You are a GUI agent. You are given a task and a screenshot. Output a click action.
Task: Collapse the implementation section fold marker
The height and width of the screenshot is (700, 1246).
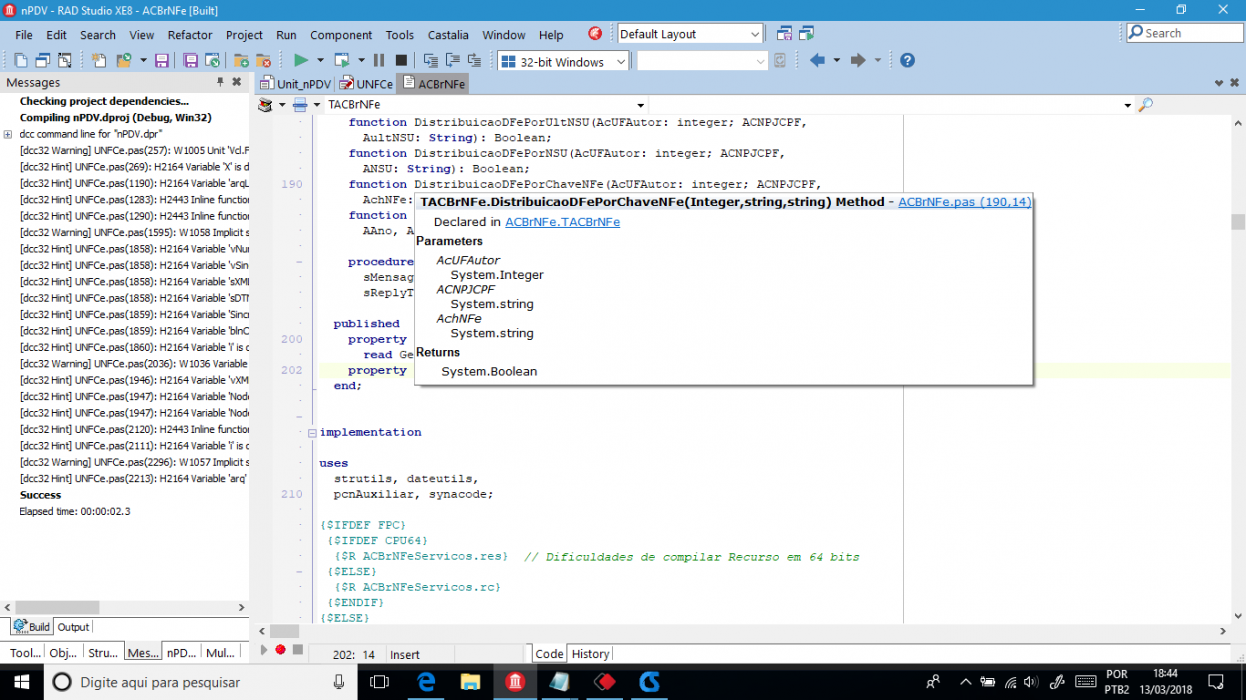coord(311,433)
